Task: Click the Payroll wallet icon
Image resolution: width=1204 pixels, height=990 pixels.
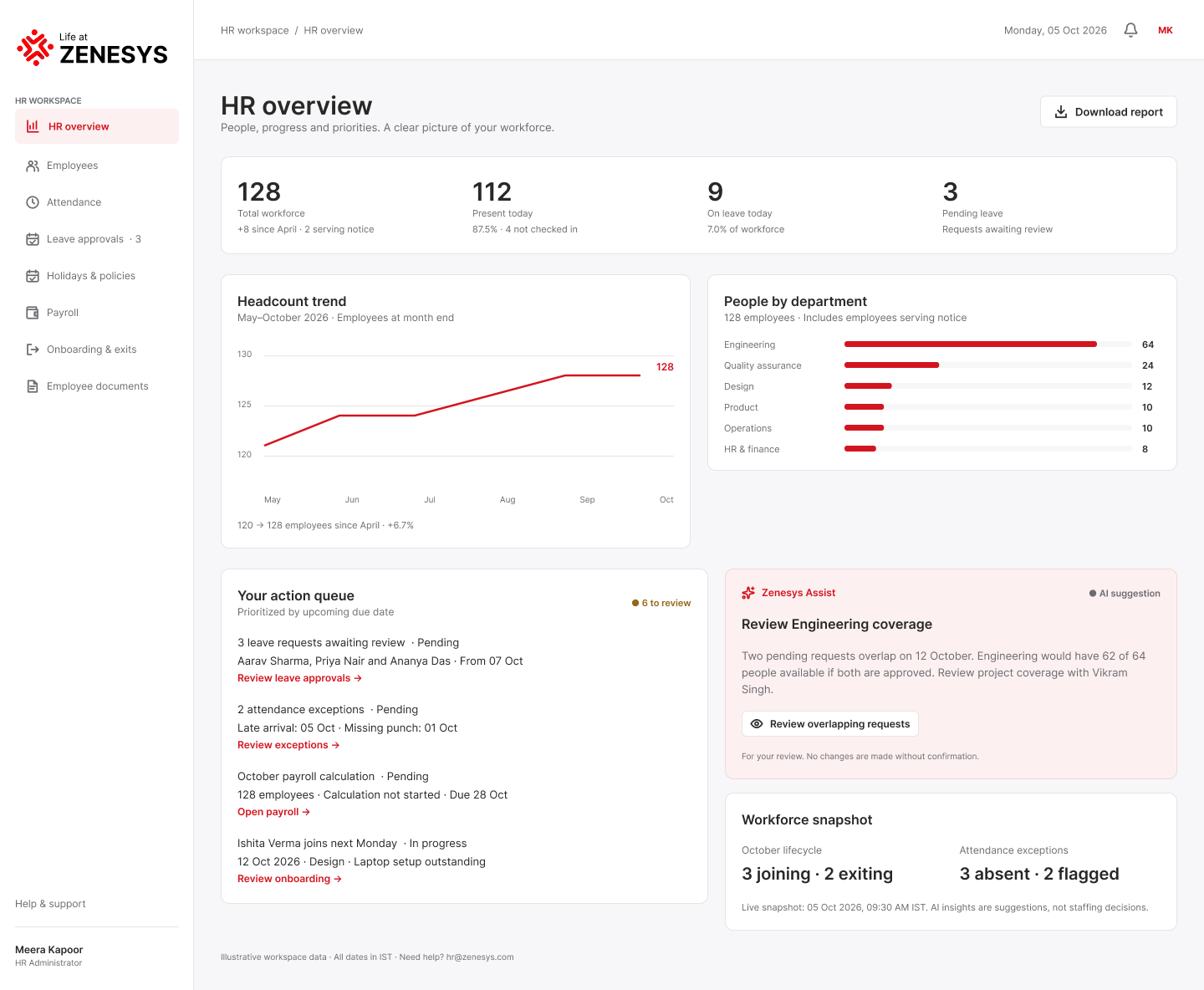Action: point(33,313)
